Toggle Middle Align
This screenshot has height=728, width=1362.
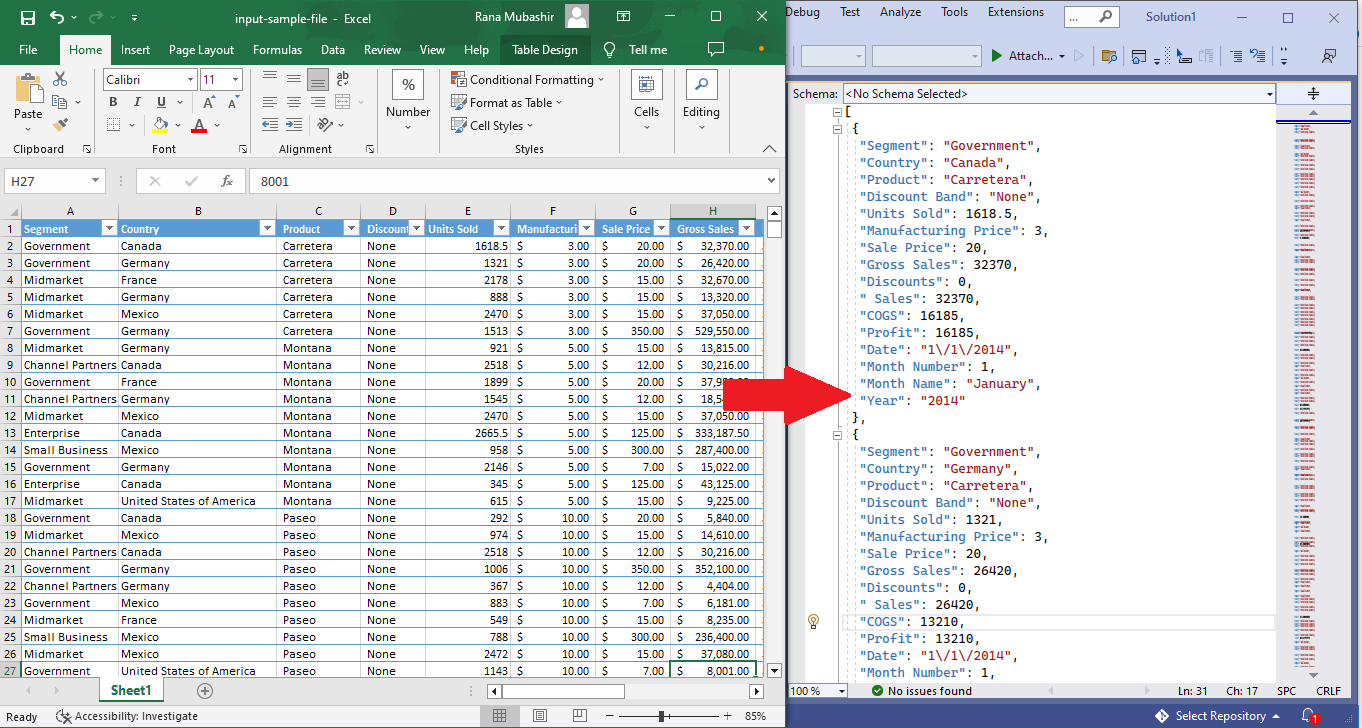294,79
